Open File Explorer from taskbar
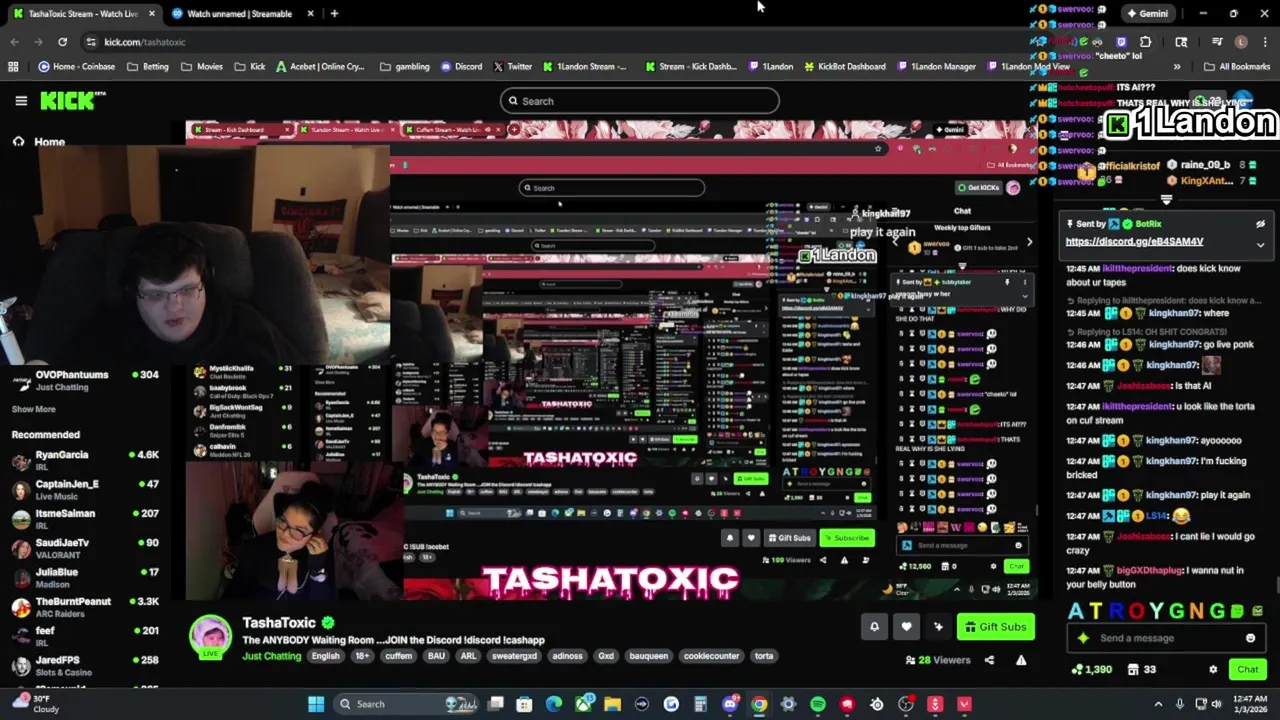This screenshot has width=1280, height=720. click(x=612, y=704)
